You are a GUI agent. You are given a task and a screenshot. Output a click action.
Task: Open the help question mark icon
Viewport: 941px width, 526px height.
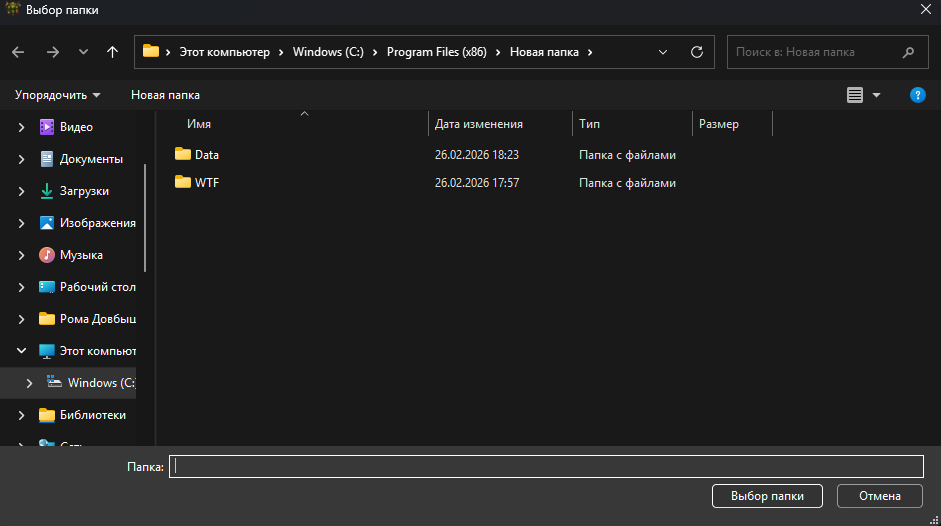click(917, 95)
